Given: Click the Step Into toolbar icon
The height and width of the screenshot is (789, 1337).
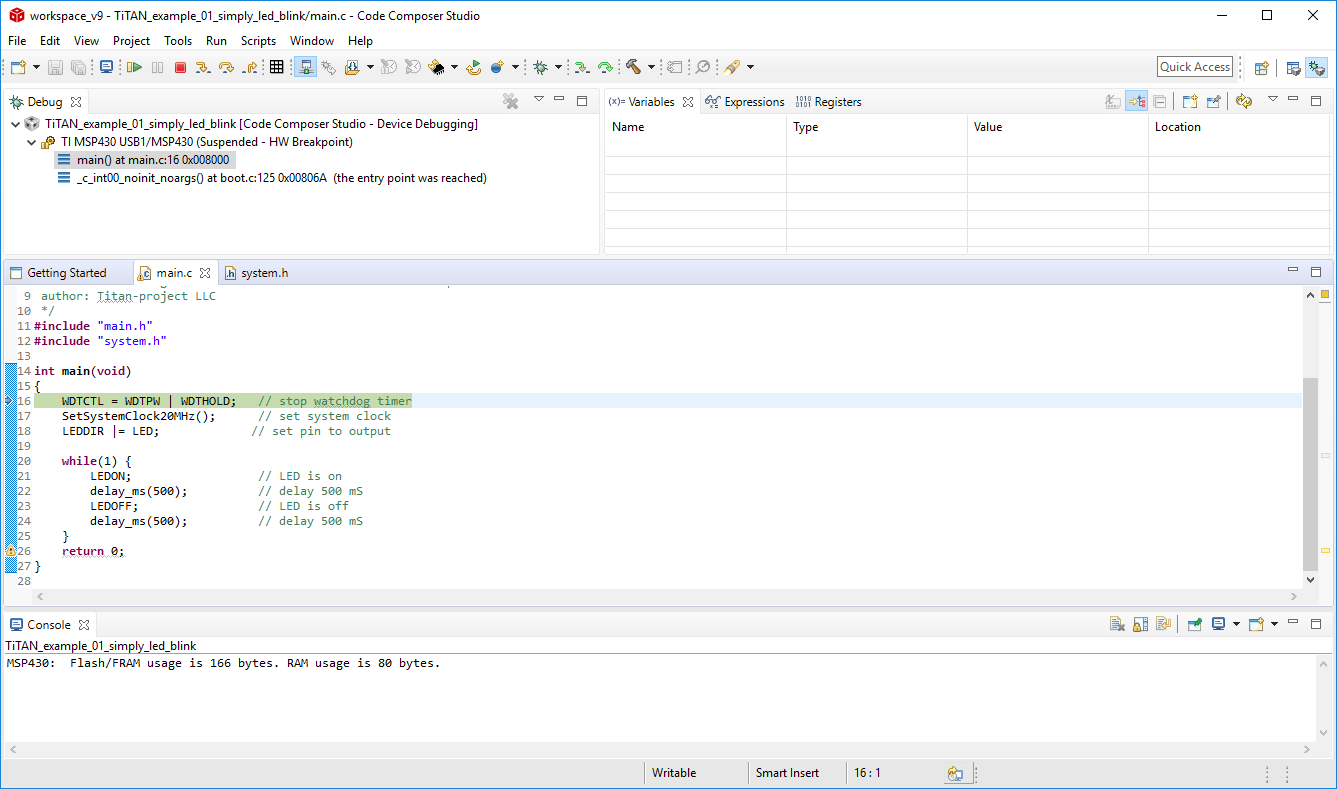Looking at the screenshot, I should click(x=203, y=67).
